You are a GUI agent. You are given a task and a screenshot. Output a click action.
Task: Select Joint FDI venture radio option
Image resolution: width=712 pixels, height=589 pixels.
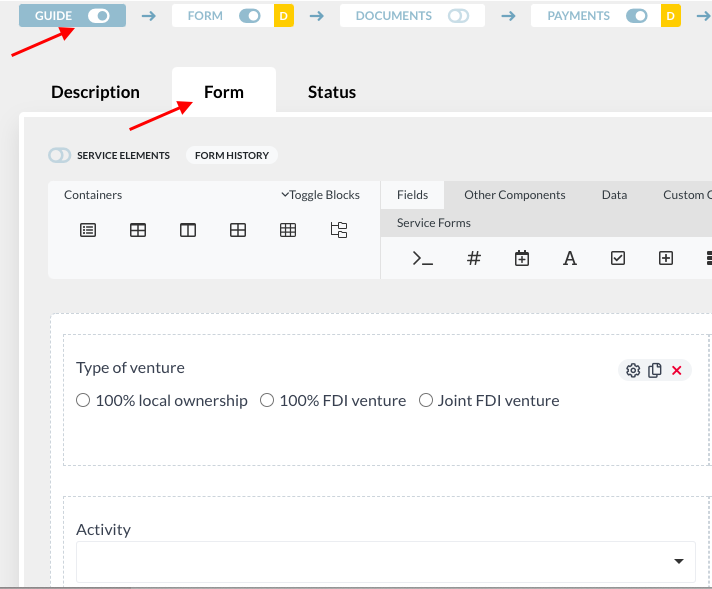coord(426,401)
